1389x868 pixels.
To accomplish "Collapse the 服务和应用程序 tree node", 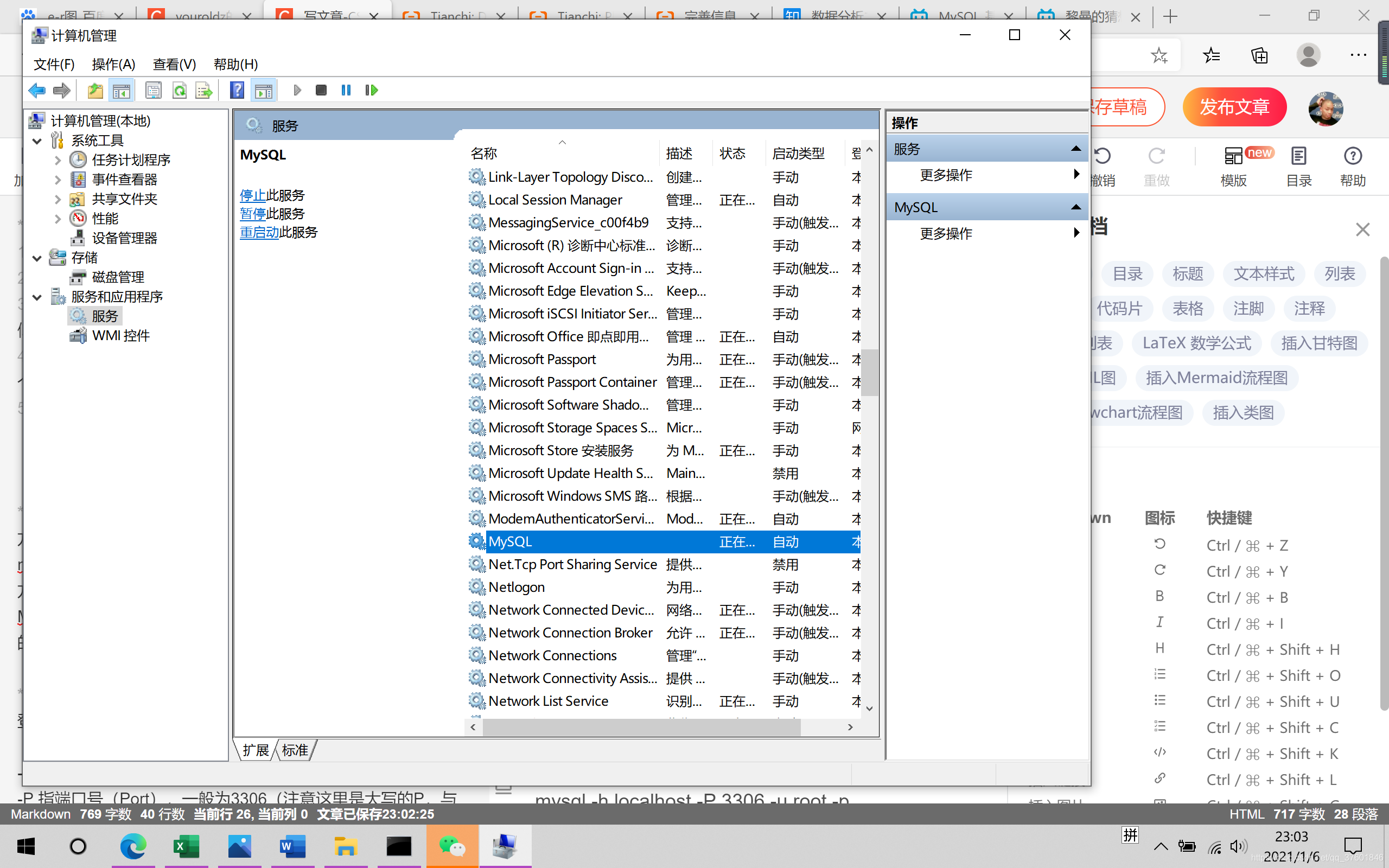I will click(x=37, y=297).
